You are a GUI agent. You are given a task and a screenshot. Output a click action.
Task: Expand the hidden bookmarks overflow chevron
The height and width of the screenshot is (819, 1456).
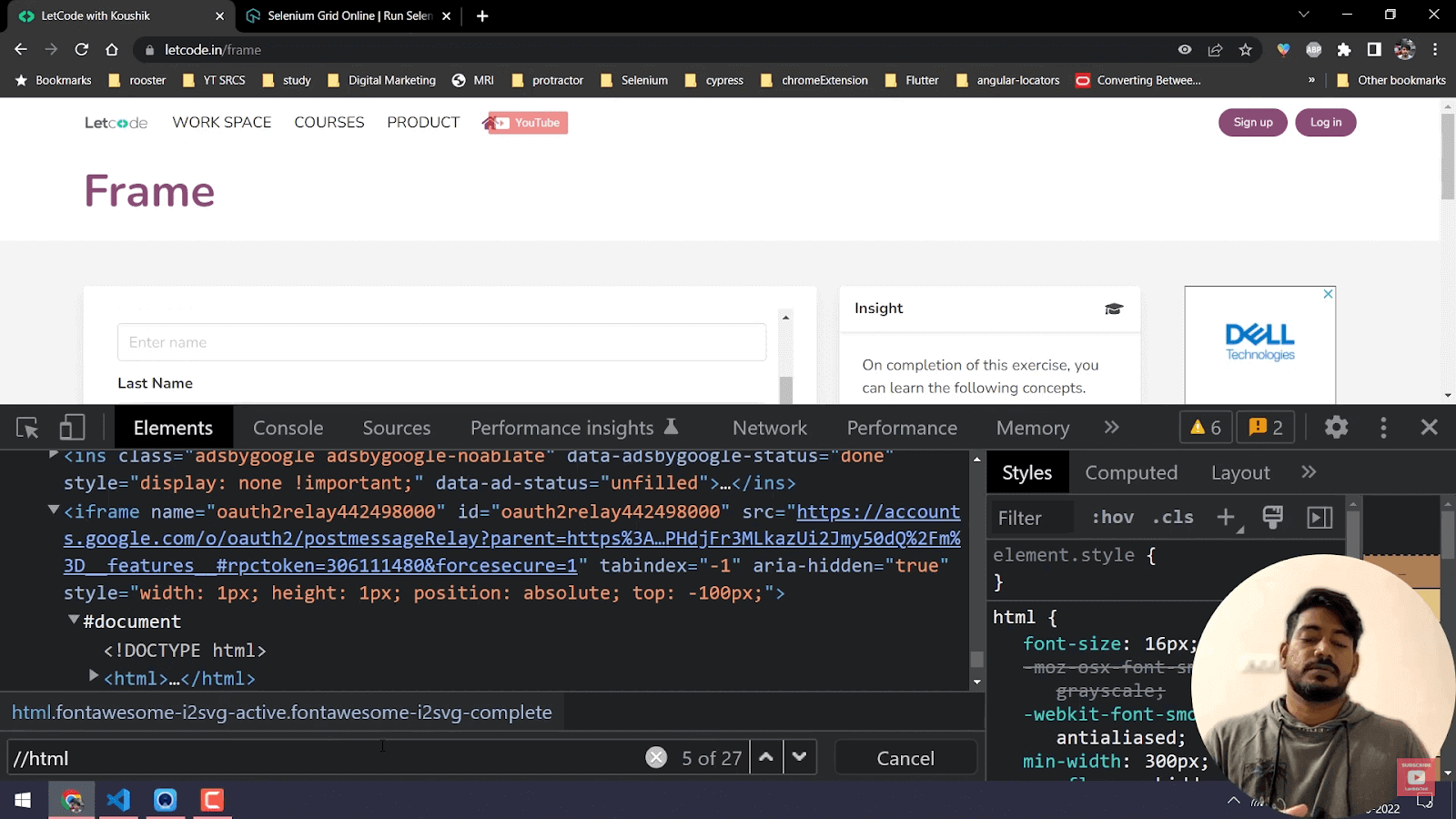click(1311, 80)
